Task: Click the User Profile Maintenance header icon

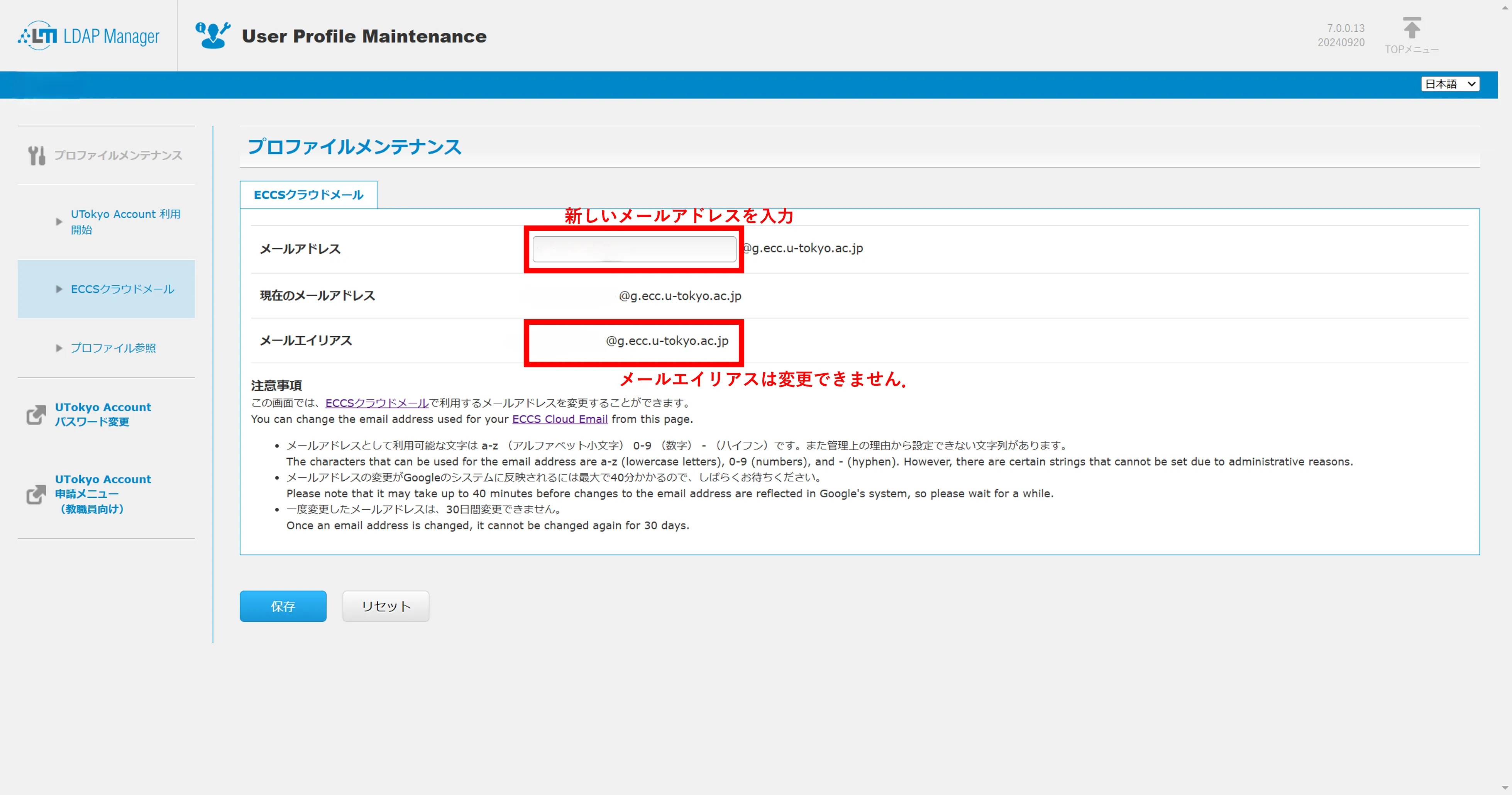Action: click(212, 36)
